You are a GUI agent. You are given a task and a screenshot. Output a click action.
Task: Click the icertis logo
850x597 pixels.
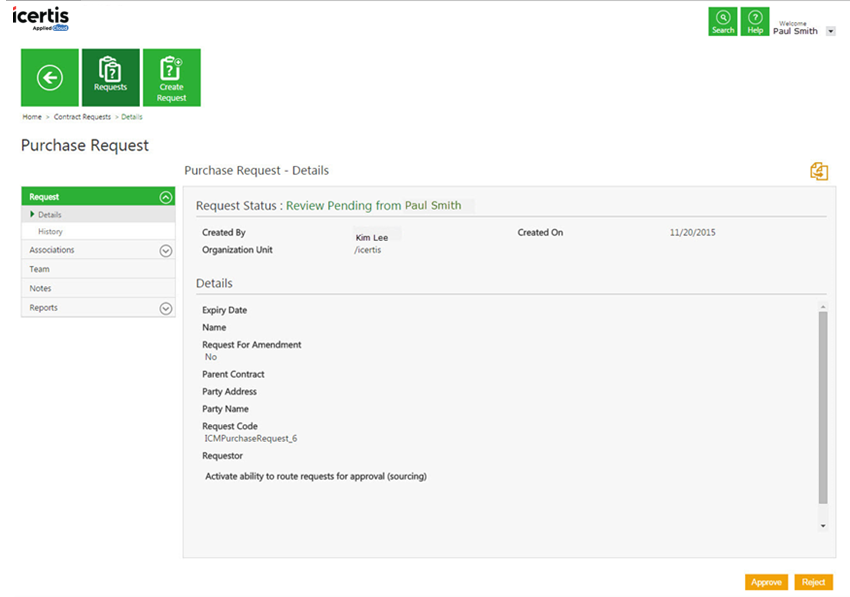[41, 19]
